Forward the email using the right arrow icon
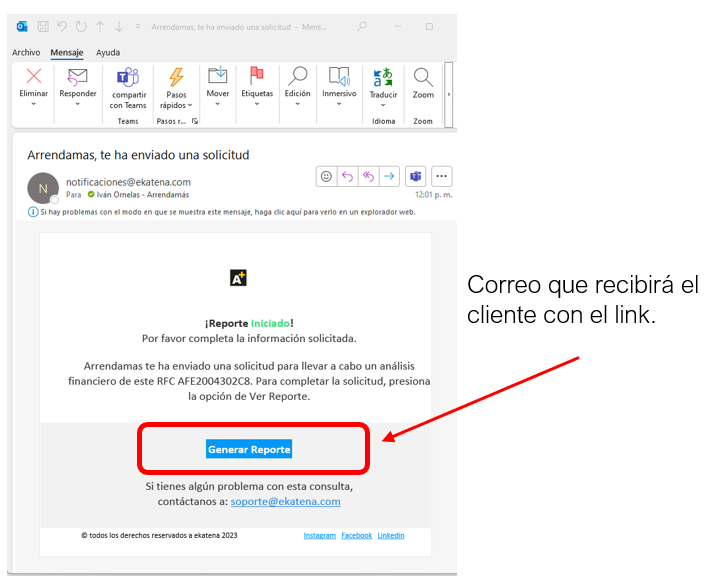Image resolution: width=708 pixels, height=582 pixels. point(389,176)
